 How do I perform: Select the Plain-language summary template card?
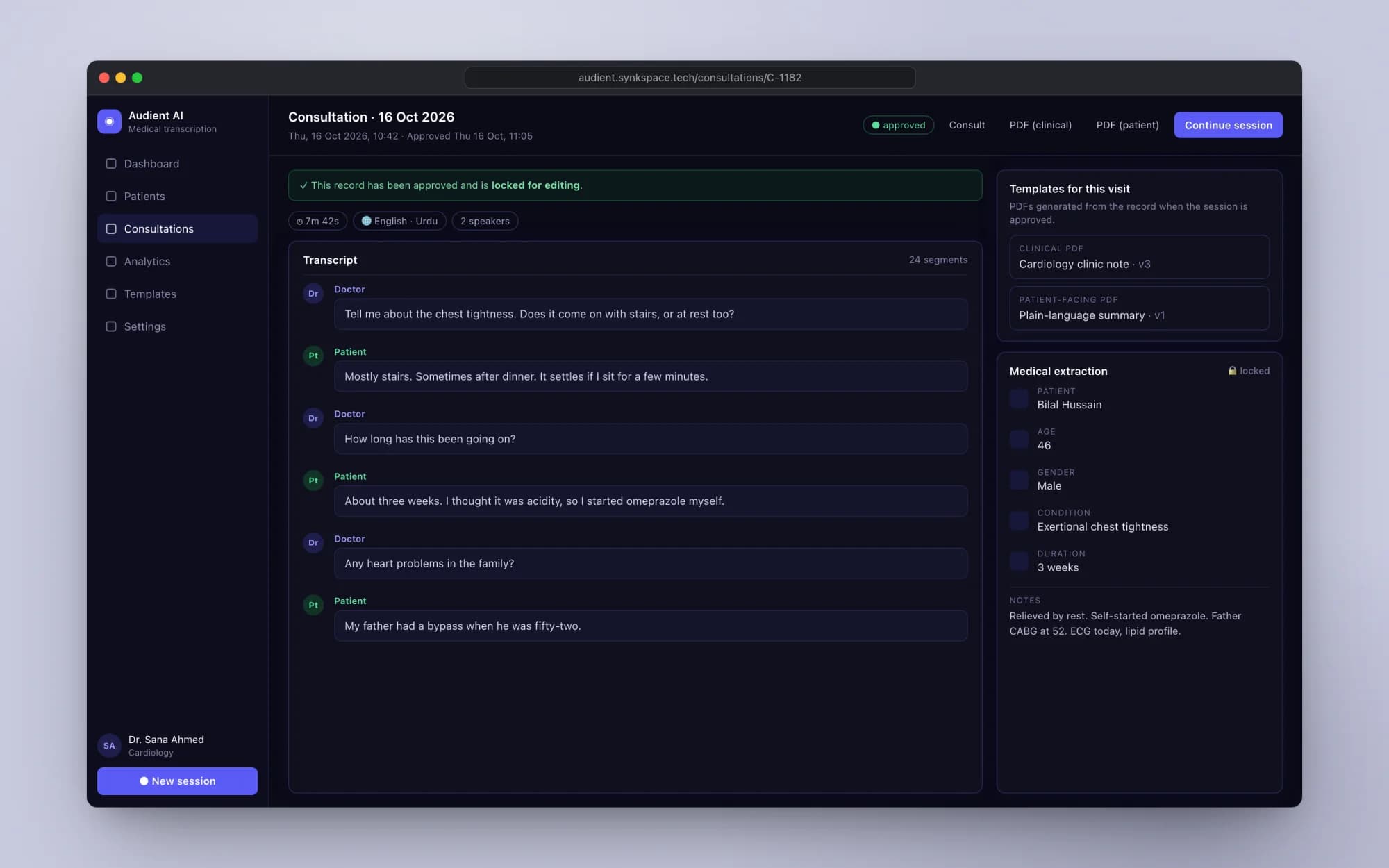click(1139, 308)
